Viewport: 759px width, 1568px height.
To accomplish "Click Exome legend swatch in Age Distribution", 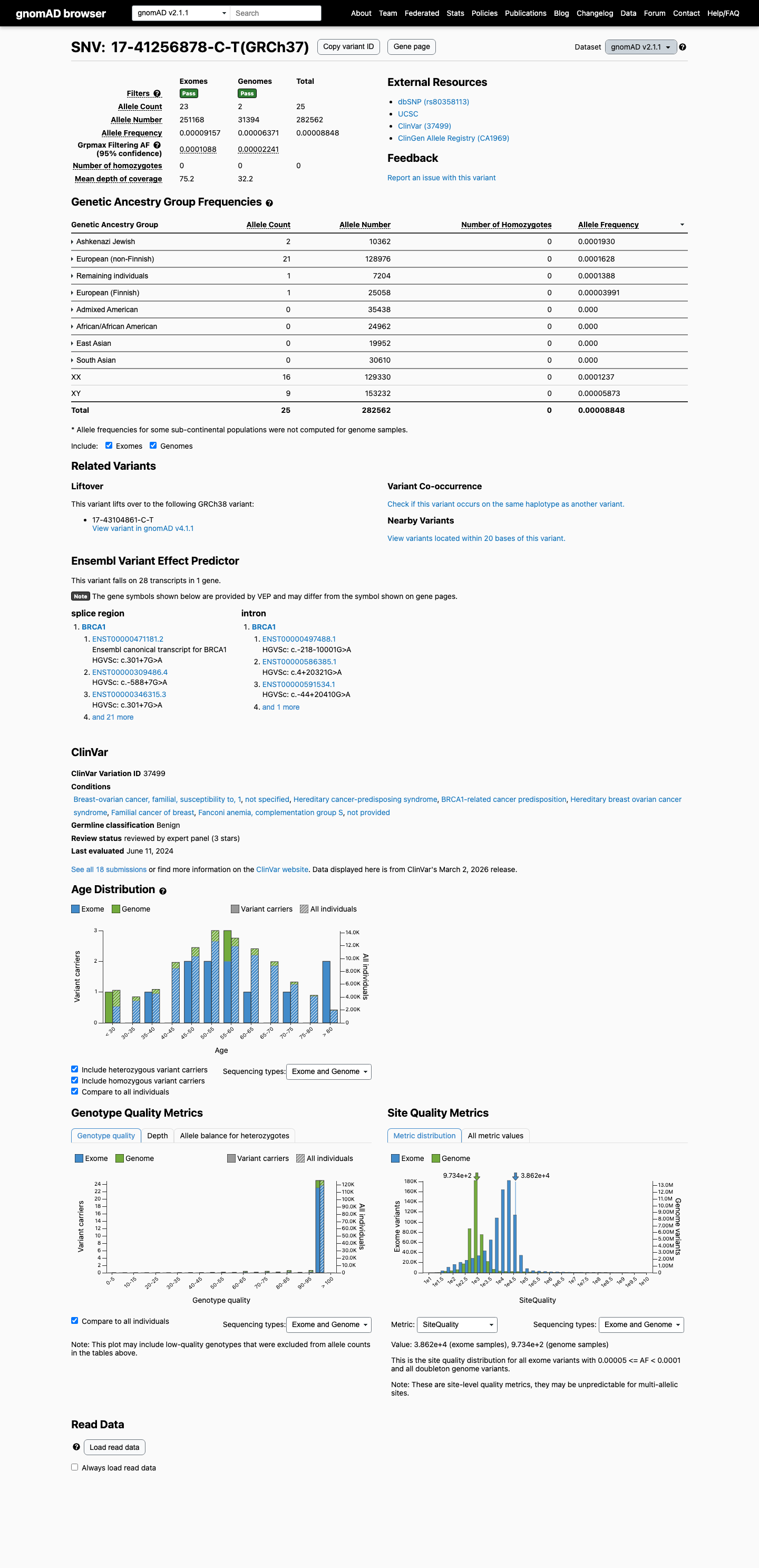I will [75, 909].
